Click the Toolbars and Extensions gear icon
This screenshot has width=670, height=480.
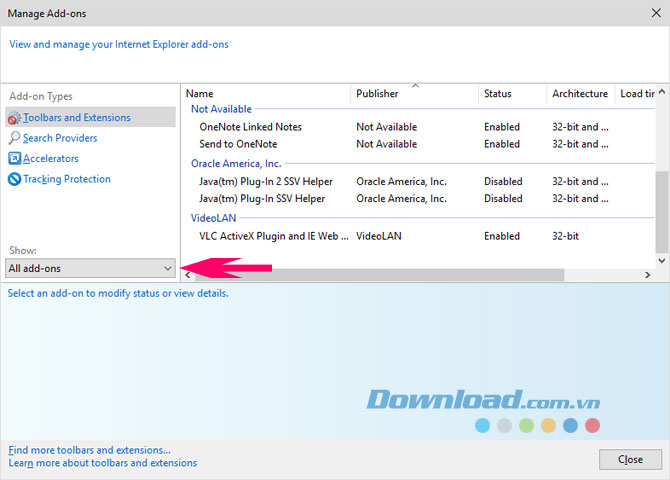point(14,118)
